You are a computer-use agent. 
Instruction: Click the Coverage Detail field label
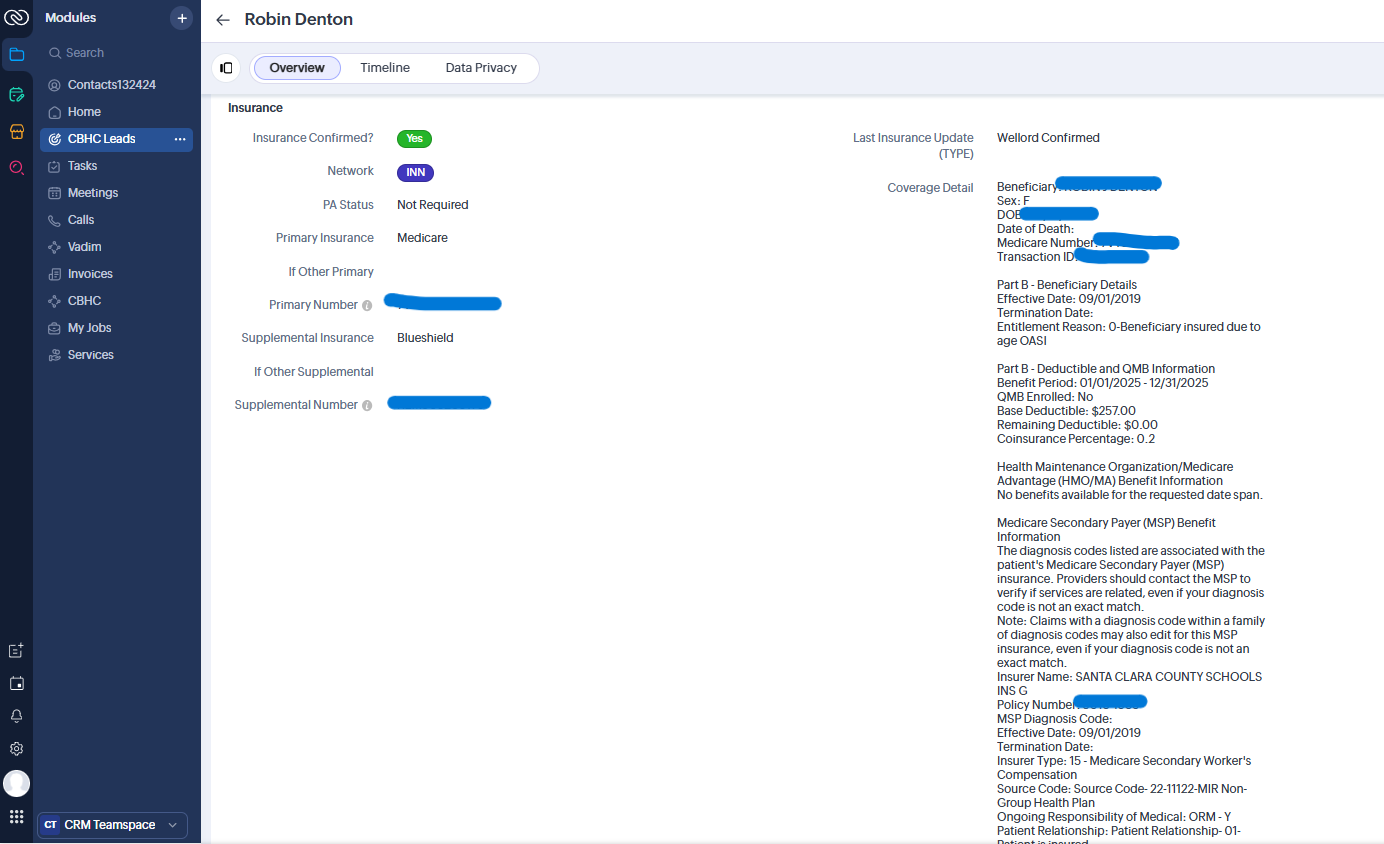tap(930, 188)
